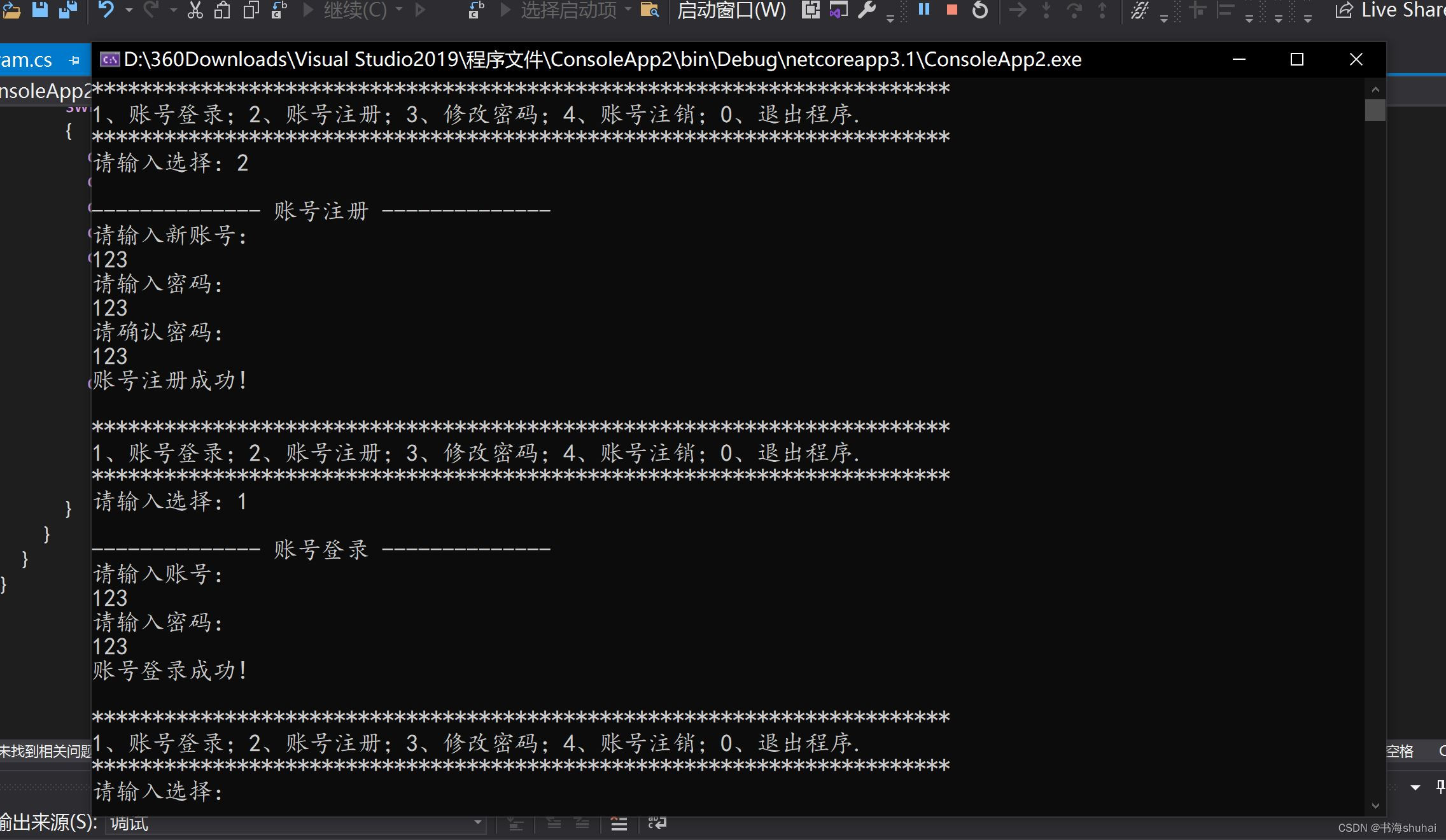Click the Step Into down-arrow icon
The image size is (1446, 840).
(x=1046, y=10)
